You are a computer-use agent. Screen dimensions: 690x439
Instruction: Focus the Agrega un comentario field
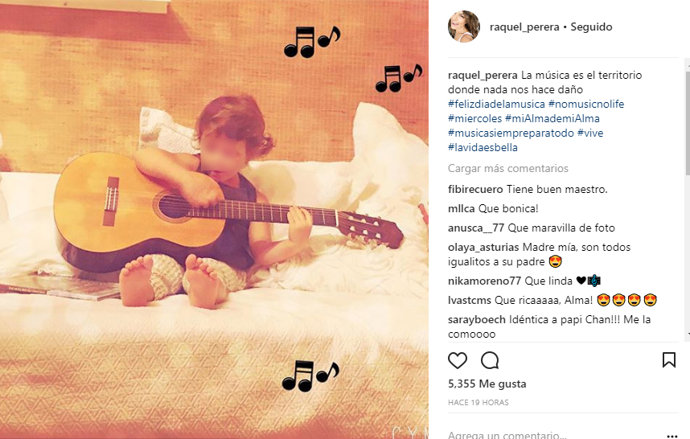click(554, 435)
